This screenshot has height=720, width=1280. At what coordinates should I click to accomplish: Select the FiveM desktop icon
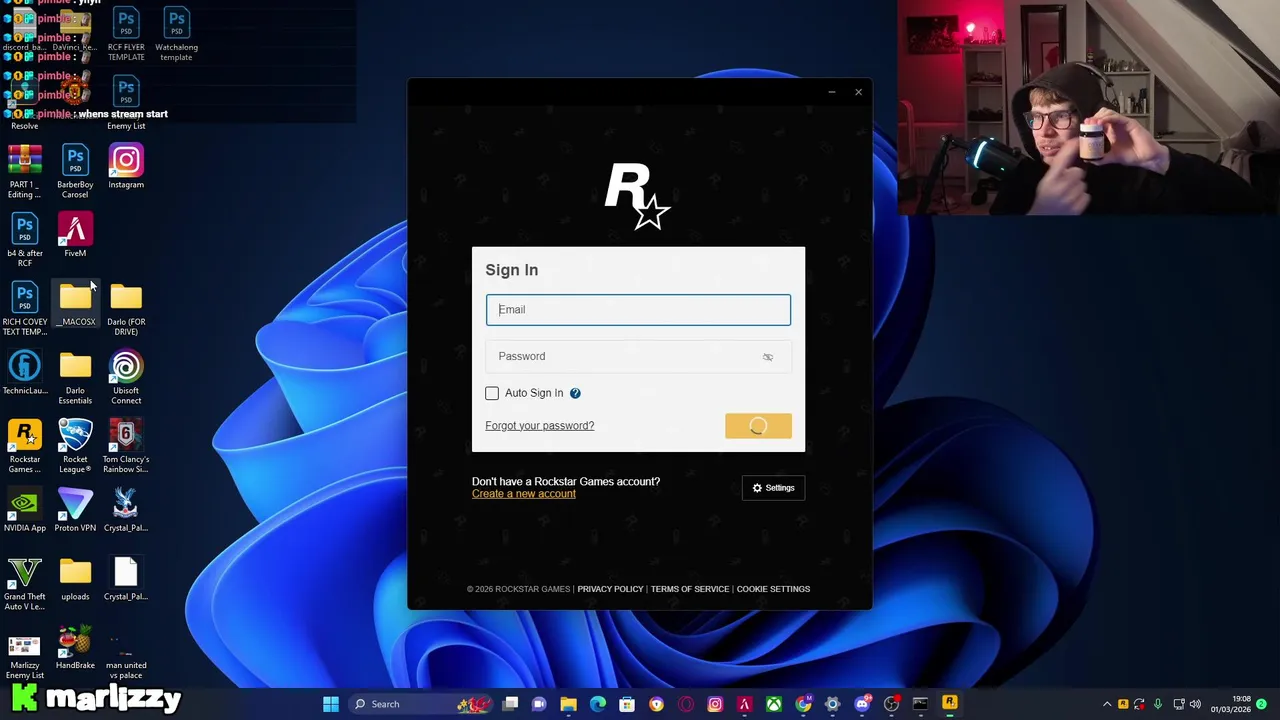(x=75, y=236)
